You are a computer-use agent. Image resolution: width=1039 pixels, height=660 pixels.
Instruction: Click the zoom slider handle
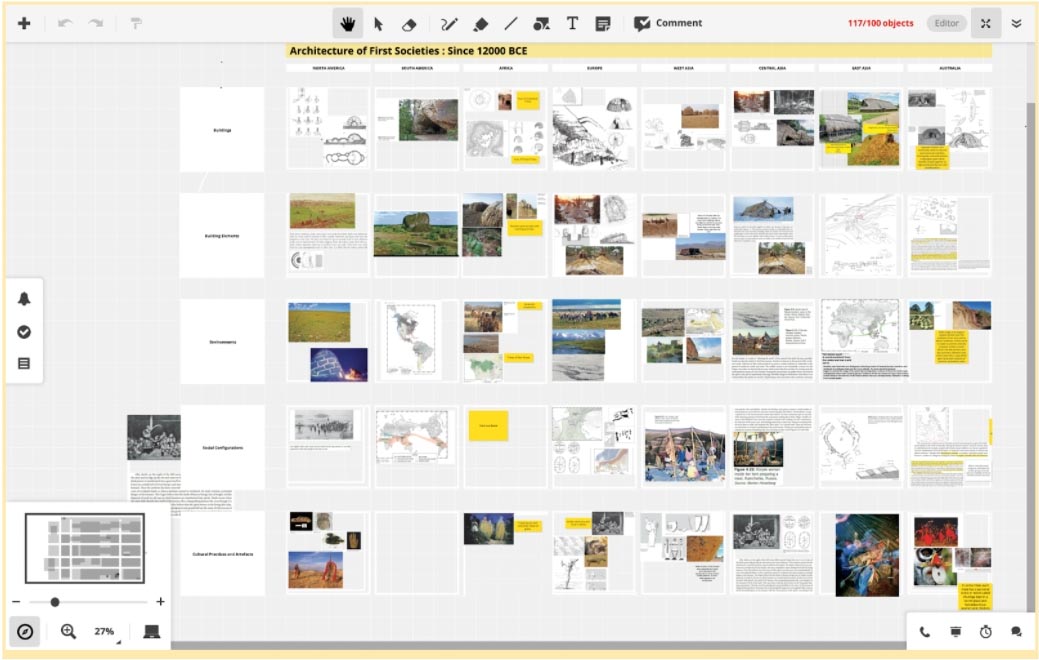[55, 602]
